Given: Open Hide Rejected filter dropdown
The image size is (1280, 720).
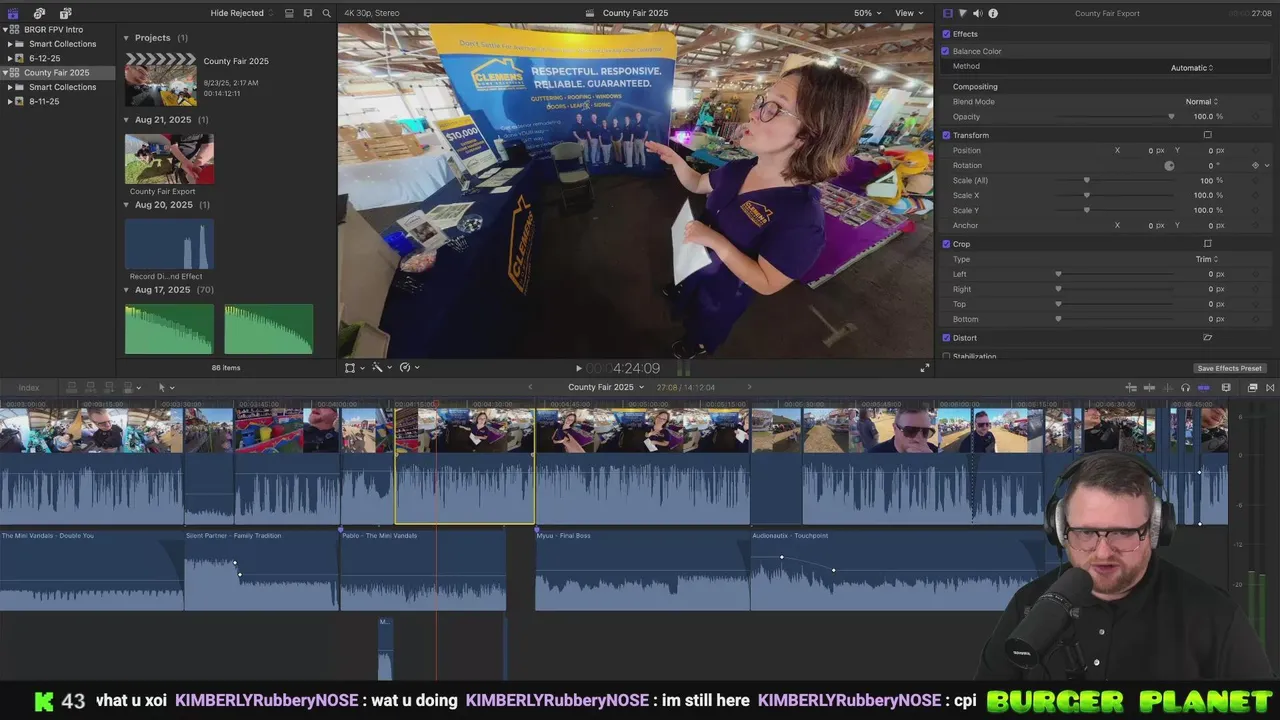Looking at the screenshot, I should tap(241, 13).
